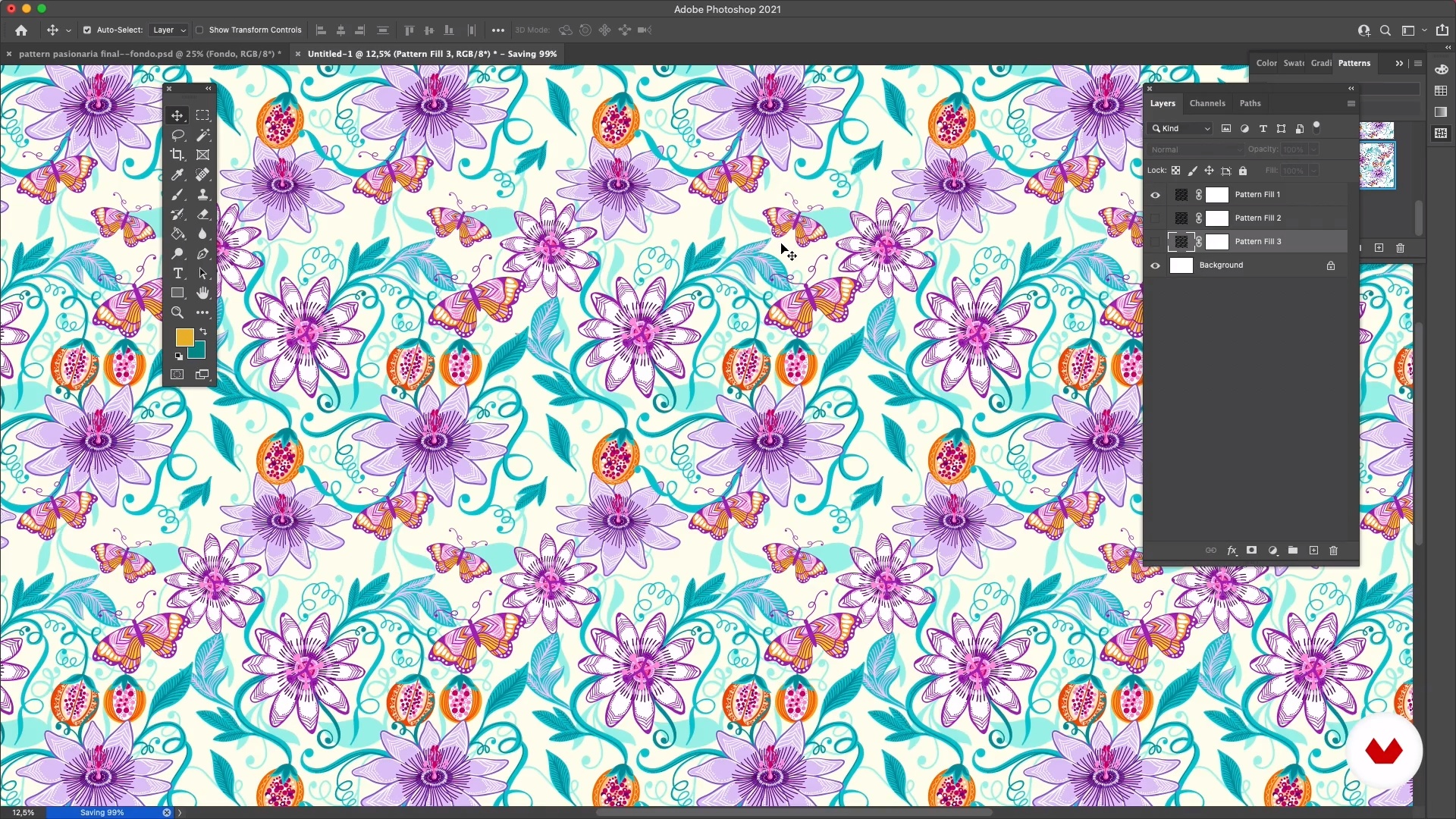The image size is (1456, 819).
Task: Collapse the Tools panel double arrow
Action: pyautogui.click(x=209, y=89)
